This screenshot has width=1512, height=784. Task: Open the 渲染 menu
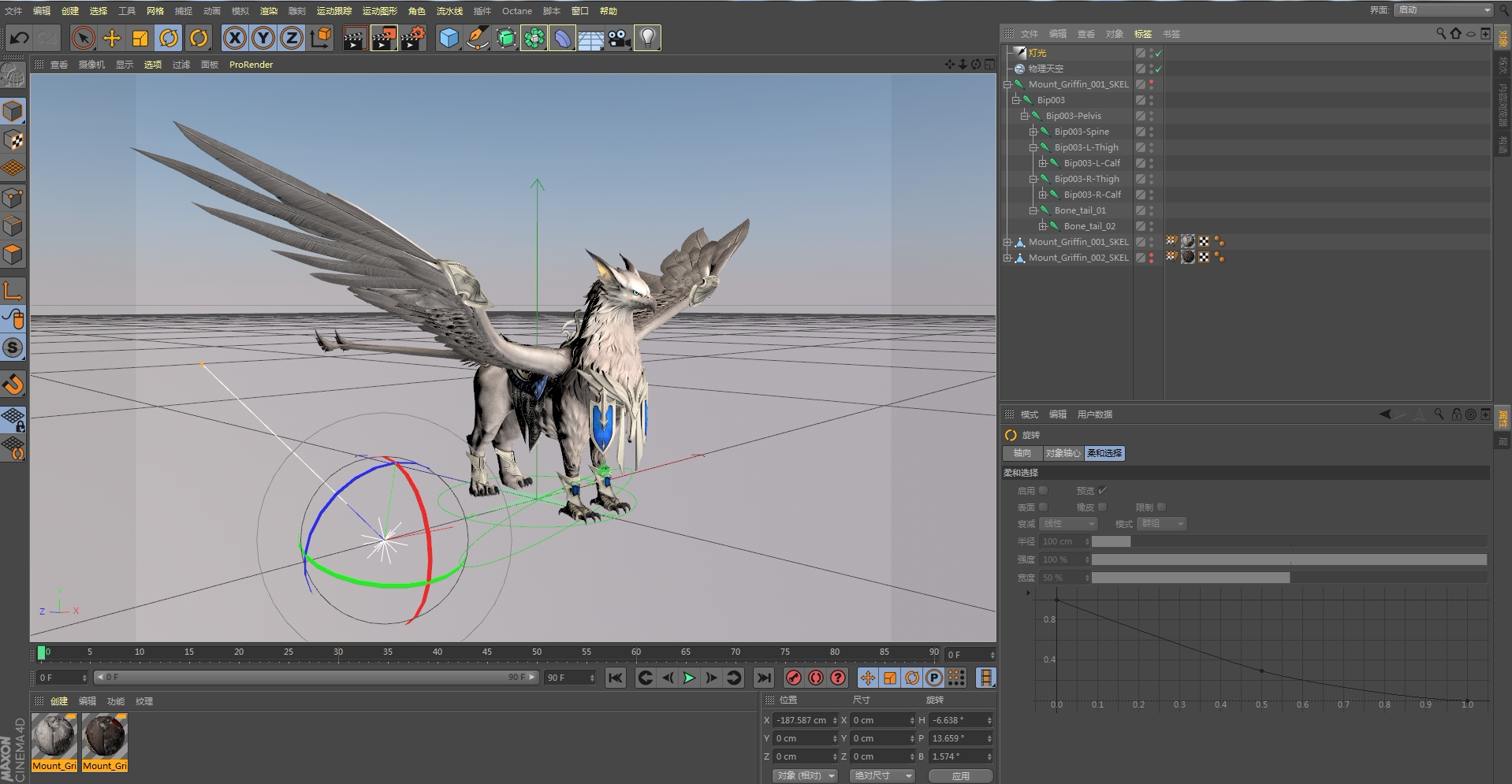click(x=269, y=11)
